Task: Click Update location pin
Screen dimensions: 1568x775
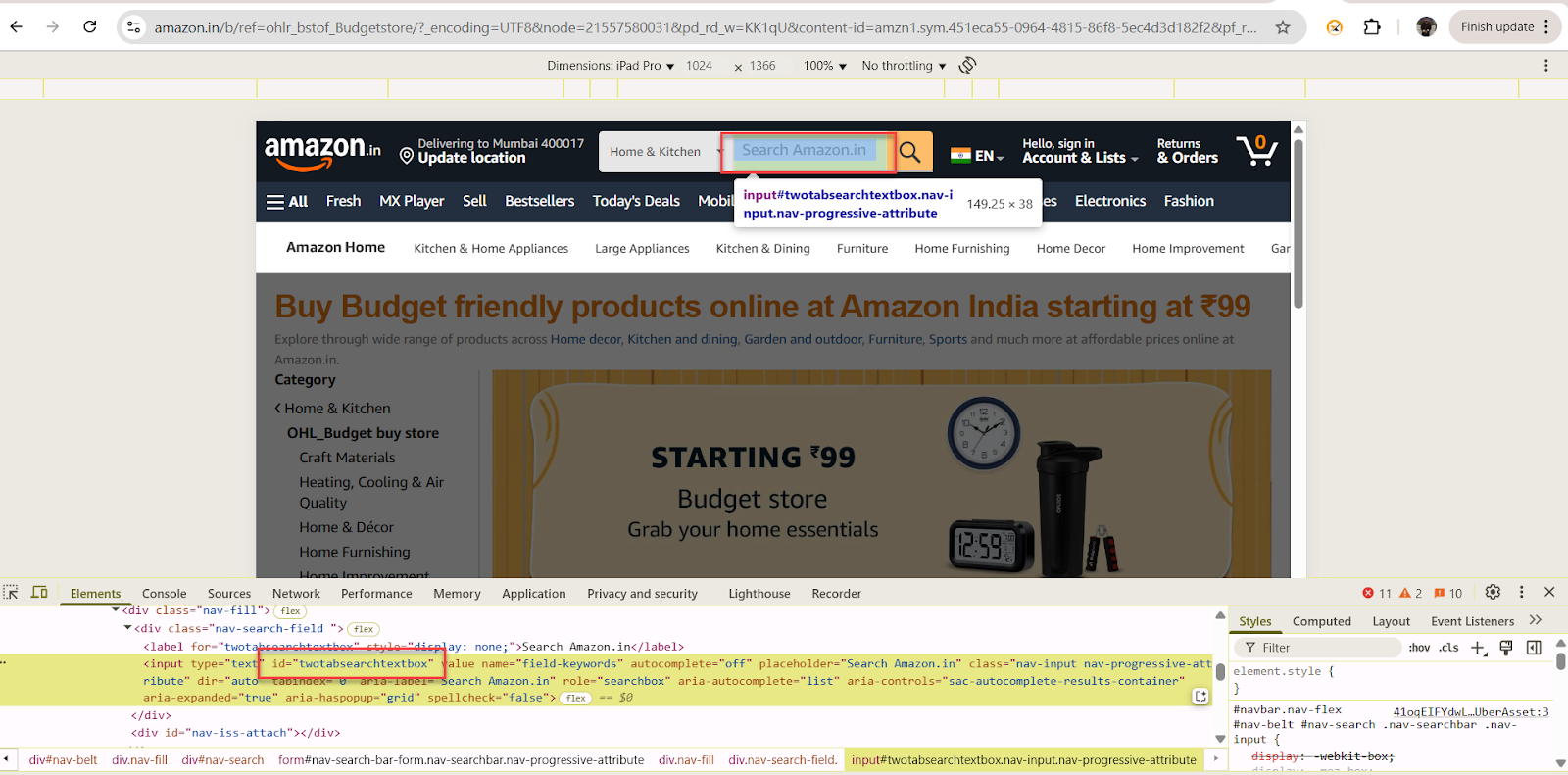Action: [x=407, y=156]
